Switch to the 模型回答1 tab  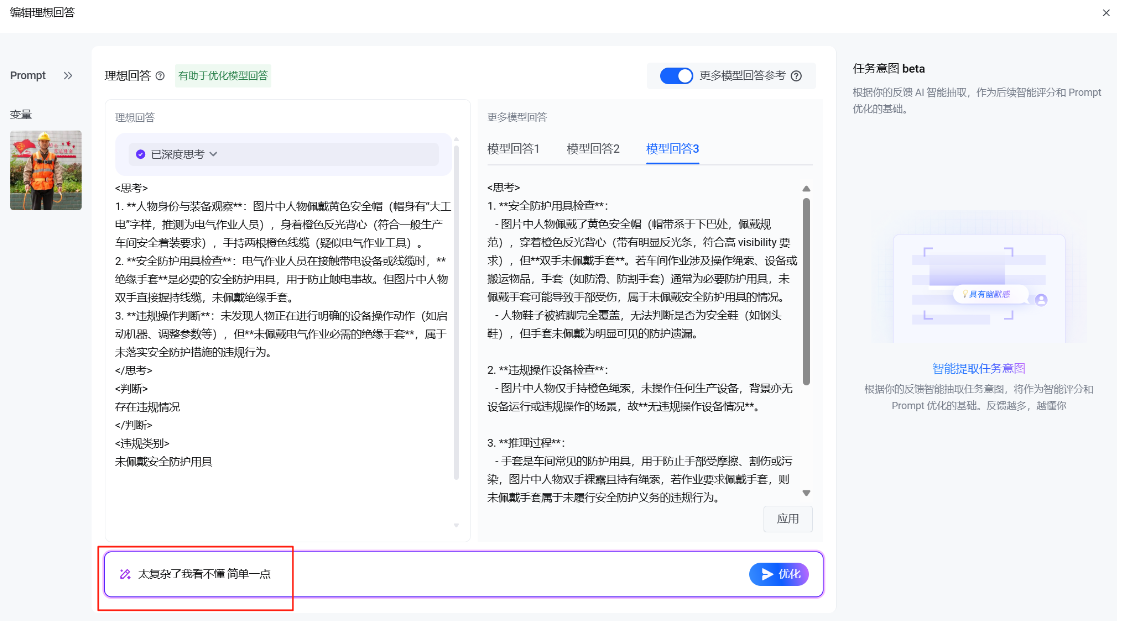coord(513,149)
